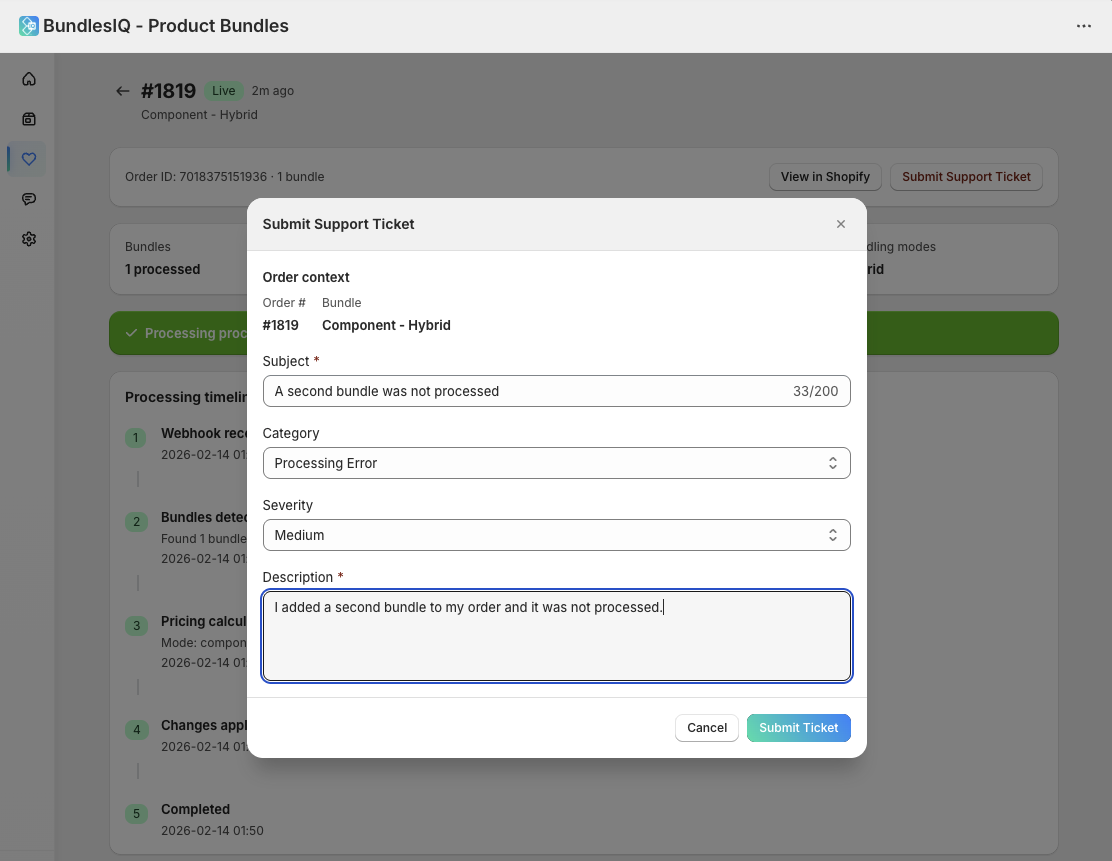Submit the ticket with the Submit Ticket button
Screen dimensions: 1112x861
pos(798,728)
